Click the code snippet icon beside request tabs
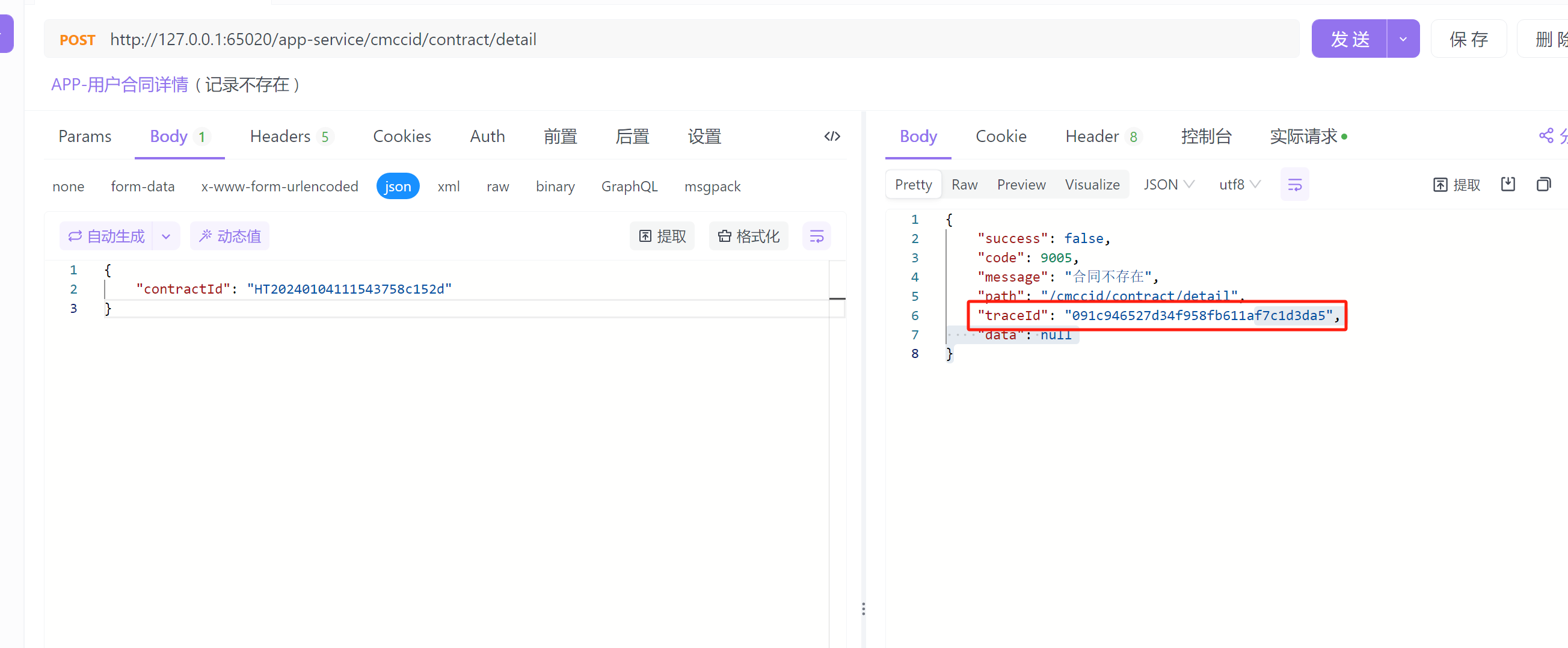Image resolution: width=1568 pixels, height=648 pixels. (832, 136)
